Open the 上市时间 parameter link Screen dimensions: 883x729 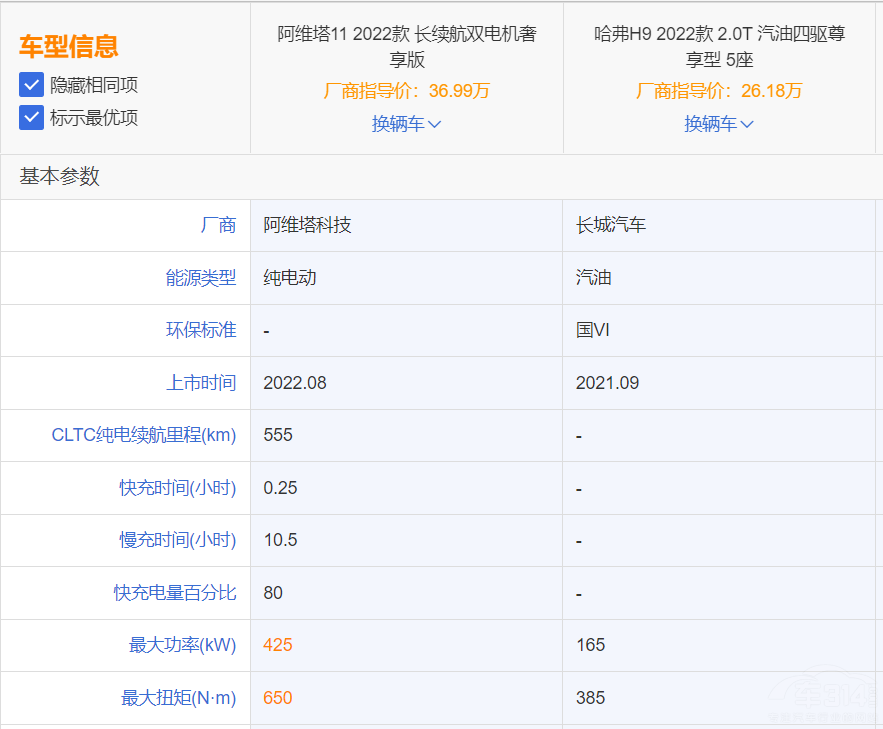tap(201, 383)
